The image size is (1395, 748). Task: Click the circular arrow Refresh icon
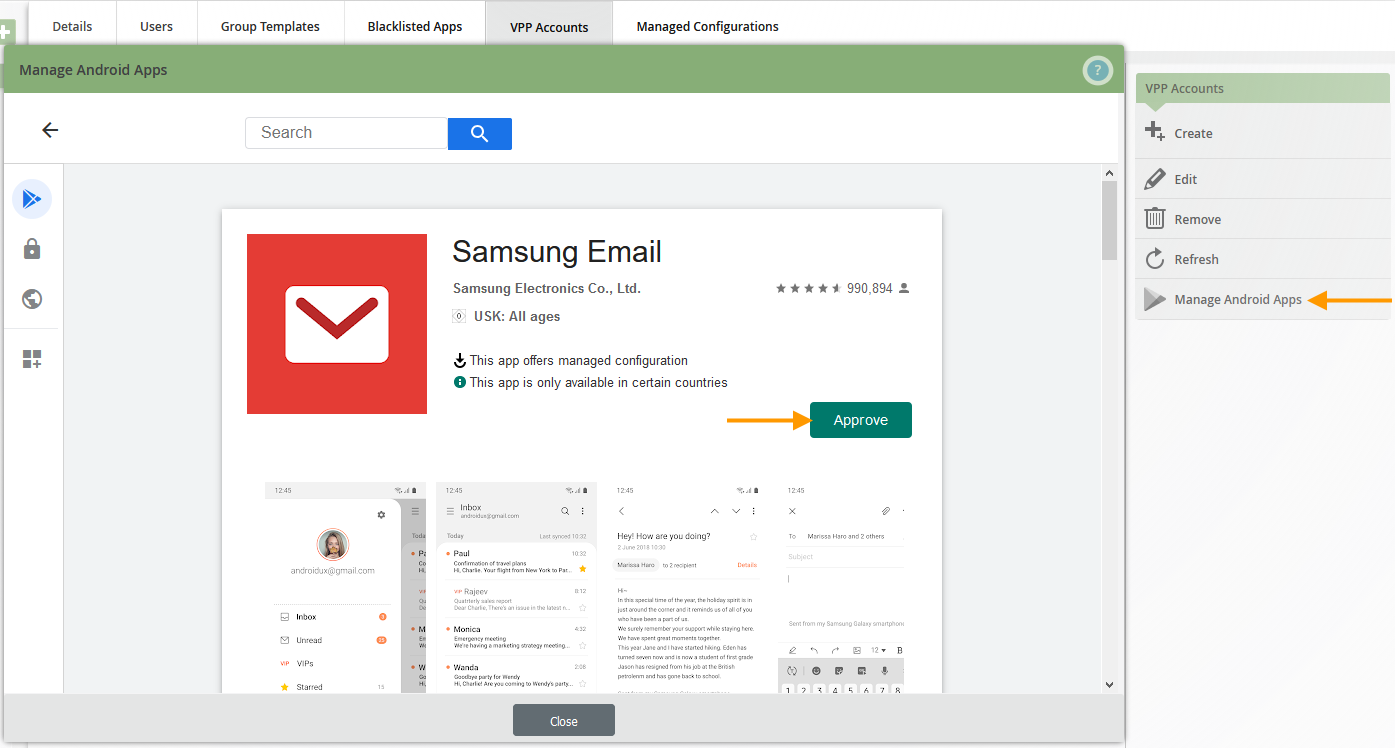(x=1155, y=259)
